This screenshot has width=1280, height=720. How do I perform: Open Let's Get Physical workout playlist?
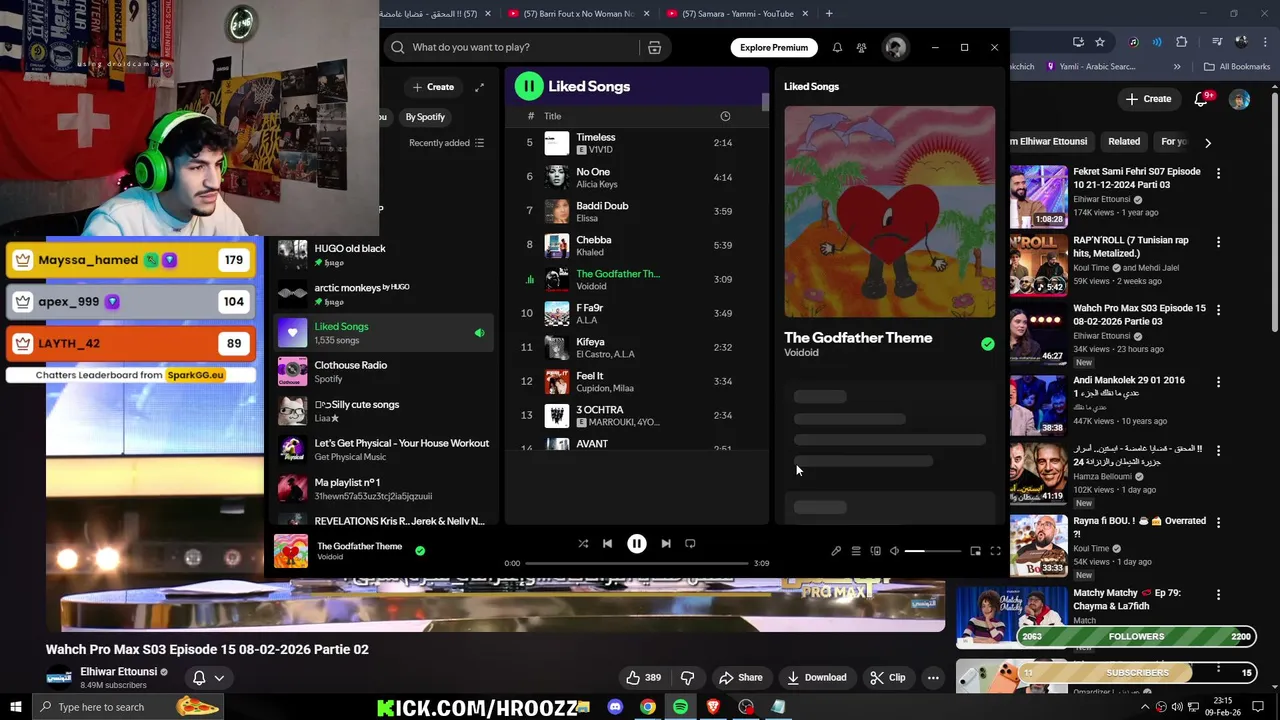(x=384, y=450)
